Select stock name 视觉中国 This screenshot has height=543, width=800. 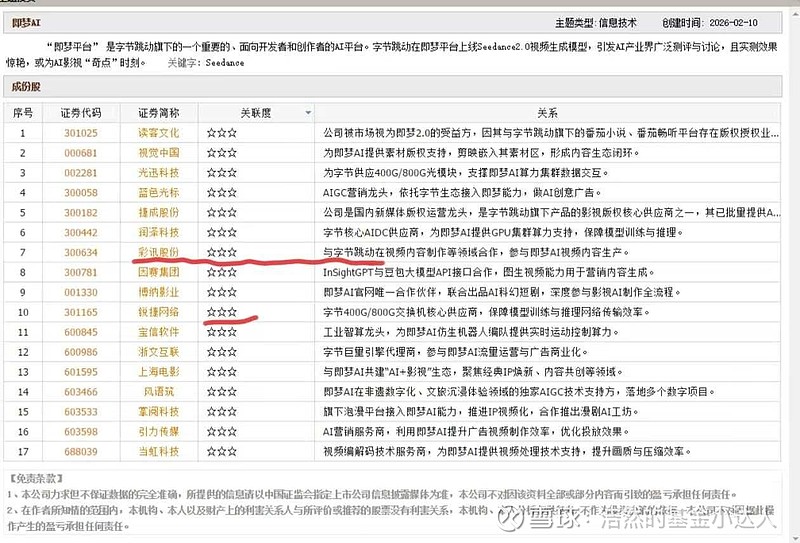(x=159, y=153)
